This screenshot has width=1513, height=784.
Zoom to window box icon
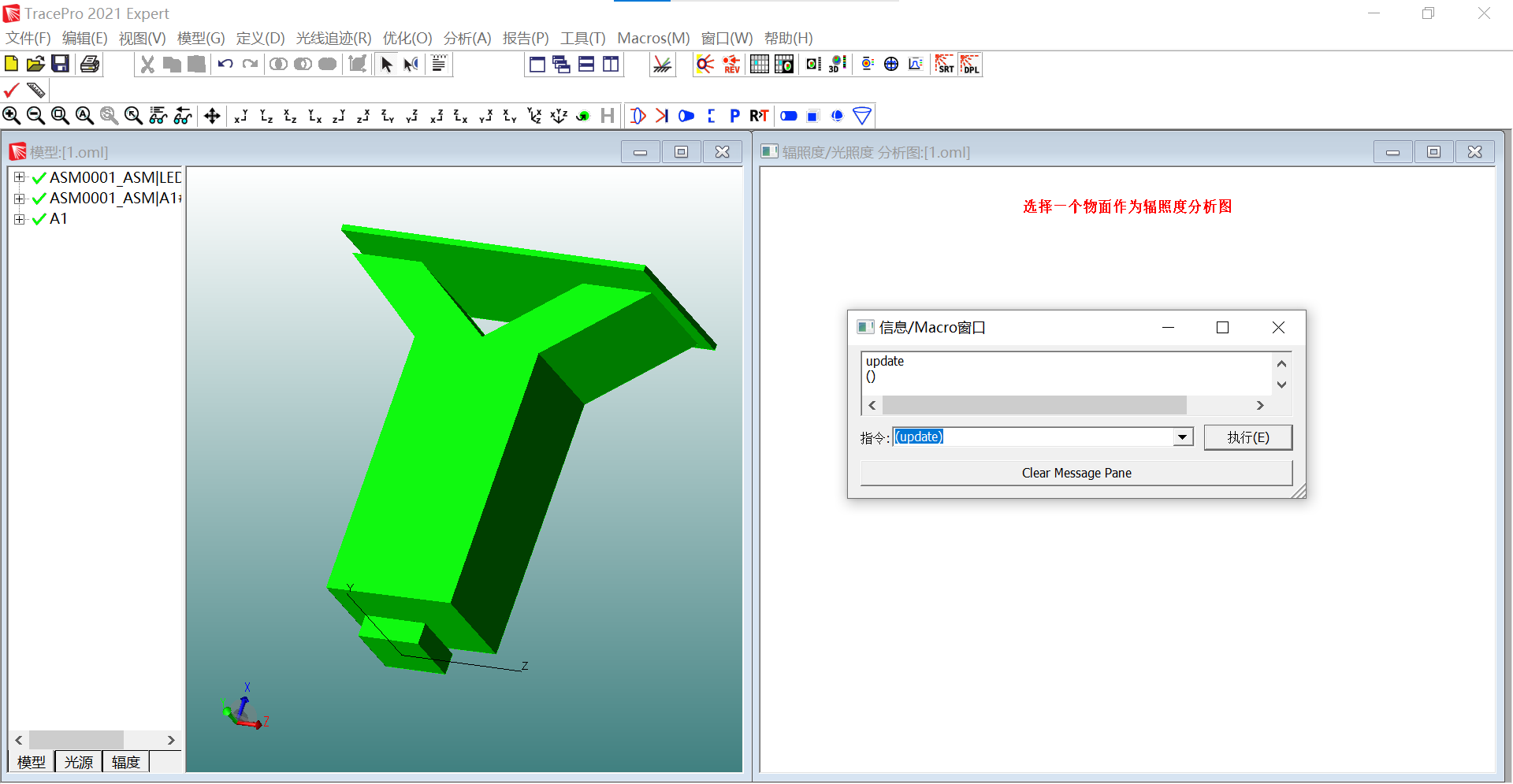[60, 116]
